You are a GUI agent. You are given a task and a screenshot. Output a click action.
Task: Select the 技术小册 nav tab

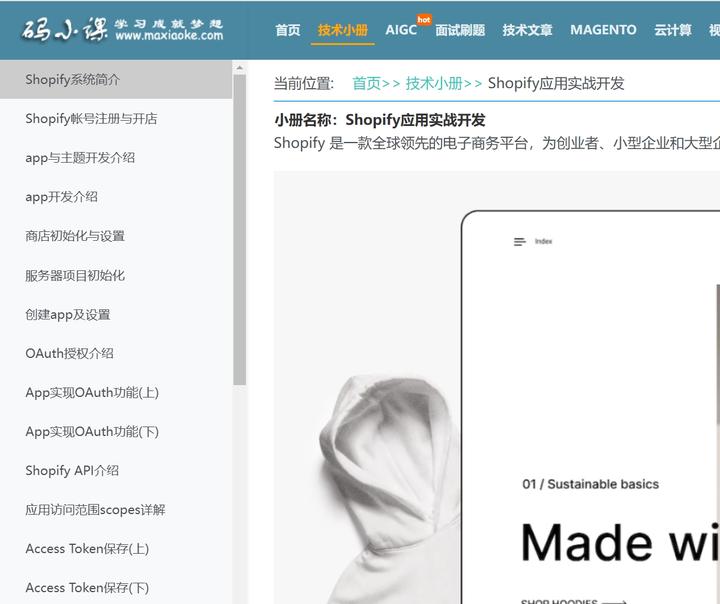343,30
